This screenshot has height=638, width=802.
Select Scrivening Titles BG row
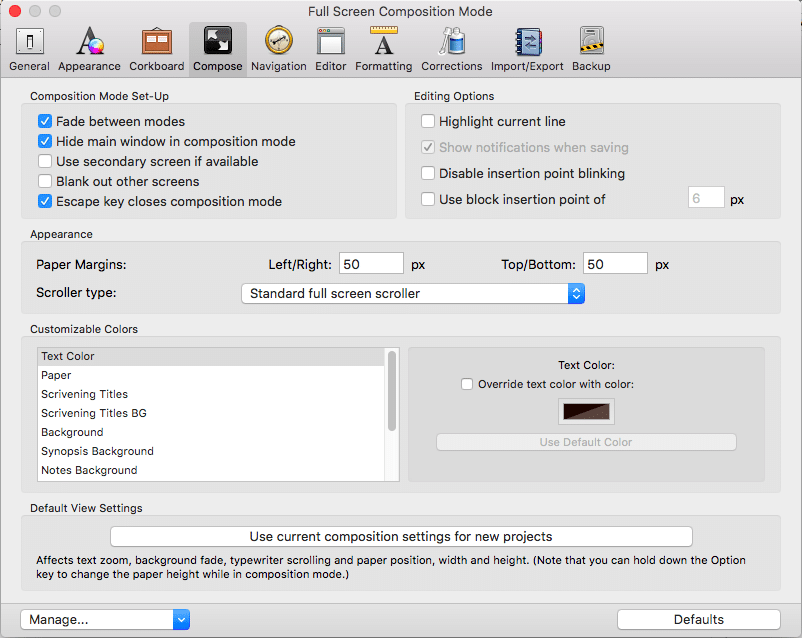[211, 413]
